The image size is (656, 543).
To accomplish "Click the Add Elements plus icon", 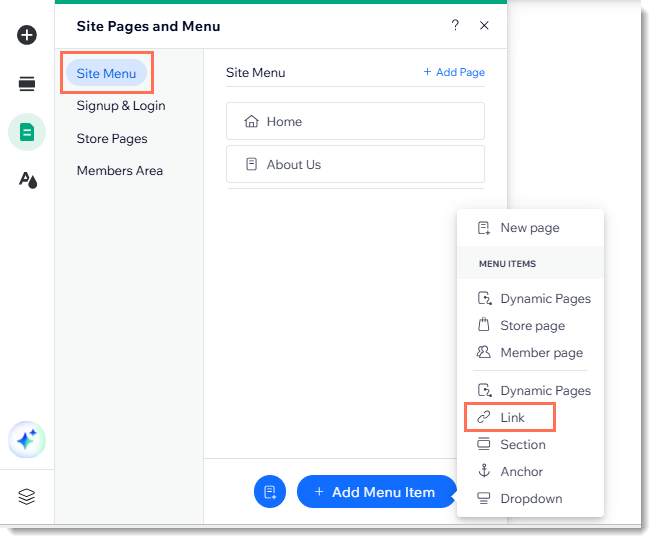I will click(x=27, y=35).
